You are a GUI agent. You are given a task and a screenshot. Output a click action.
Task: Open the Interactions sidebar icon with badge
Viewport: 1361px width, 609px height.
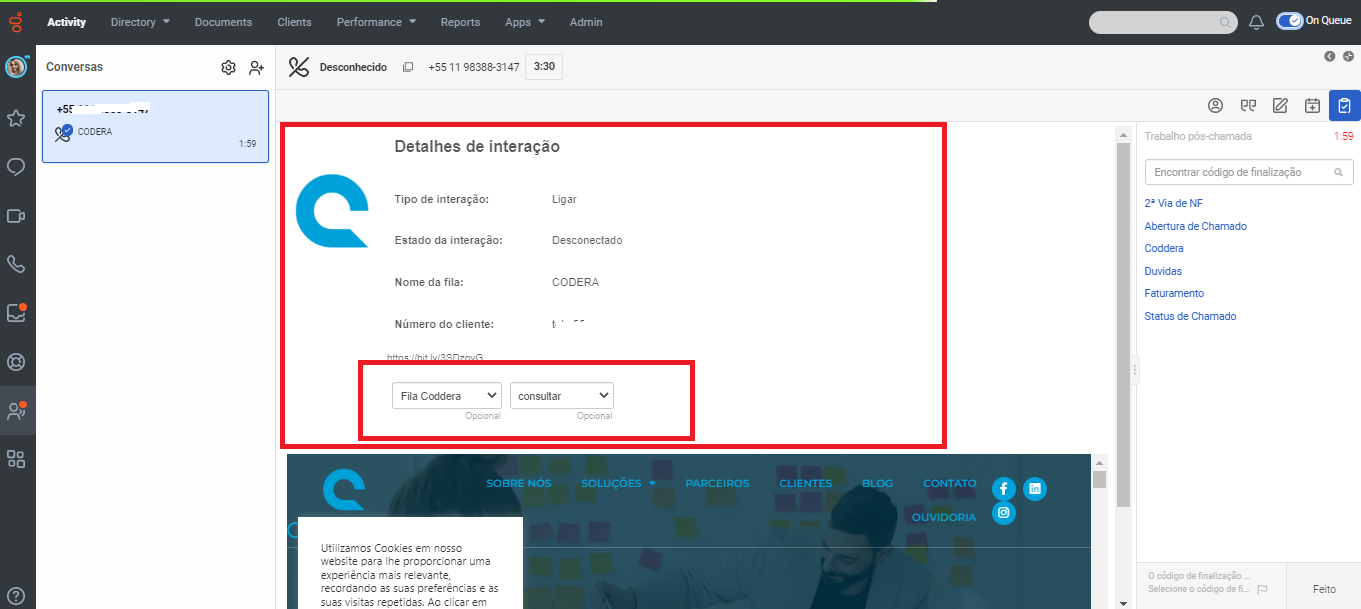pos(16,410)
